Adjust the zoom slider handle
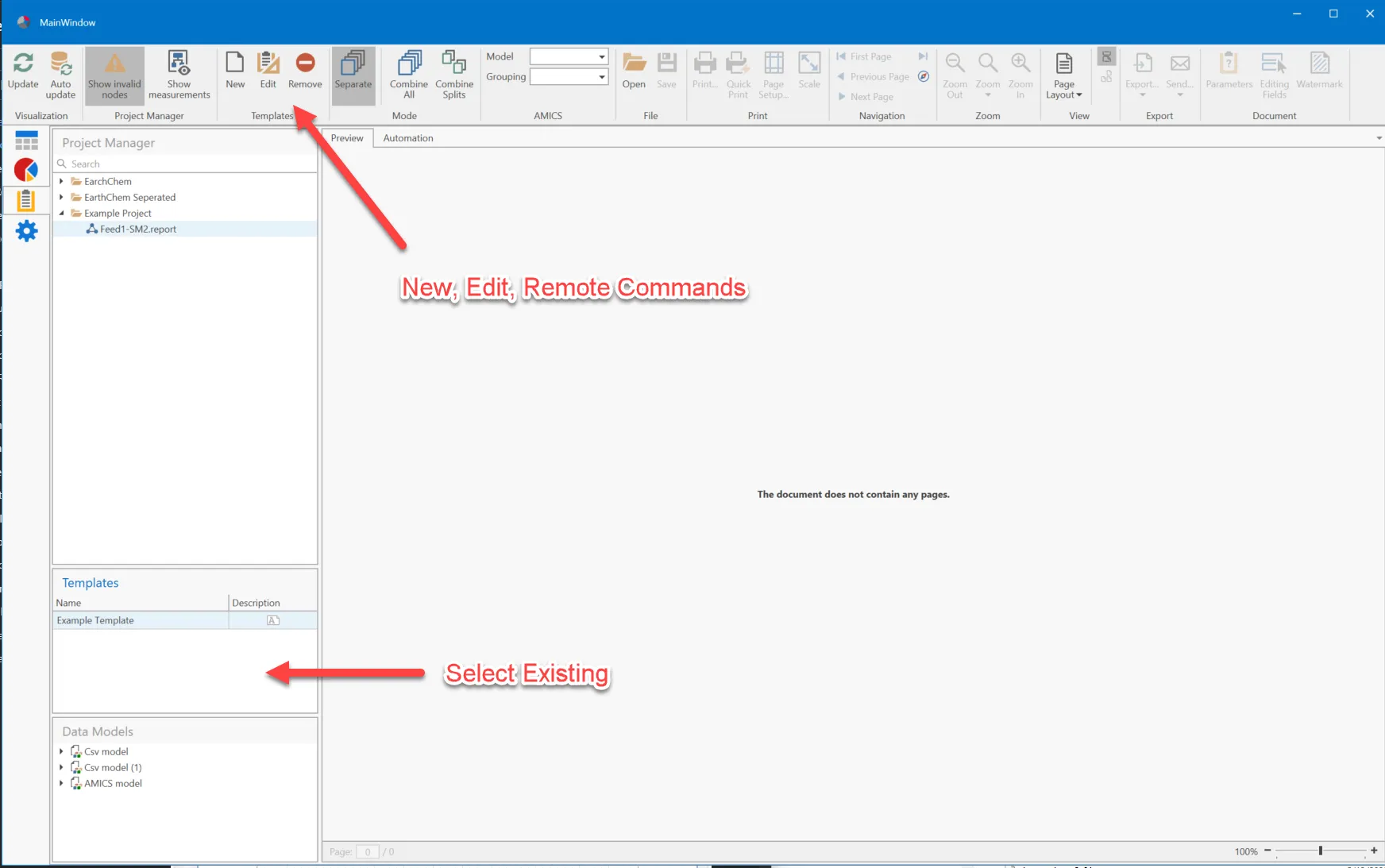 (1321, 851)
